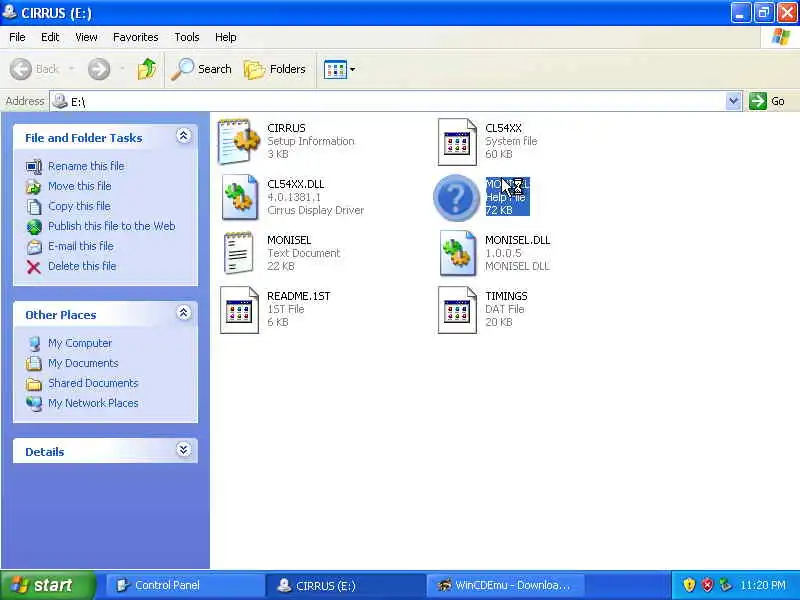Screen dimensions: 800x600
Task: Collapse the Other Places panel
Action: [x=184, y=313]
